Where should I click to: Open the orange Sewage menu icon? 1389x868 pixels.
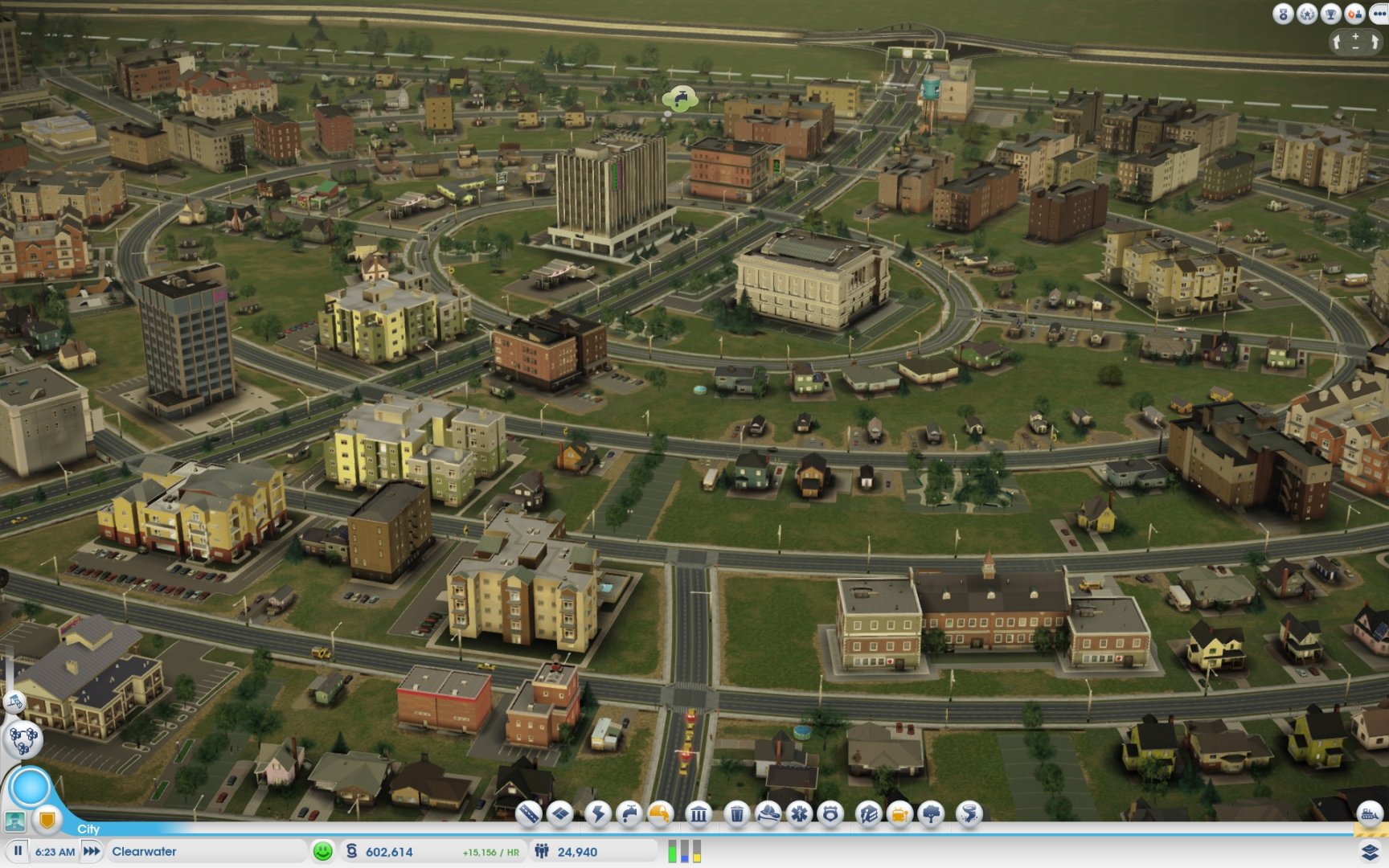pos(661,814)
